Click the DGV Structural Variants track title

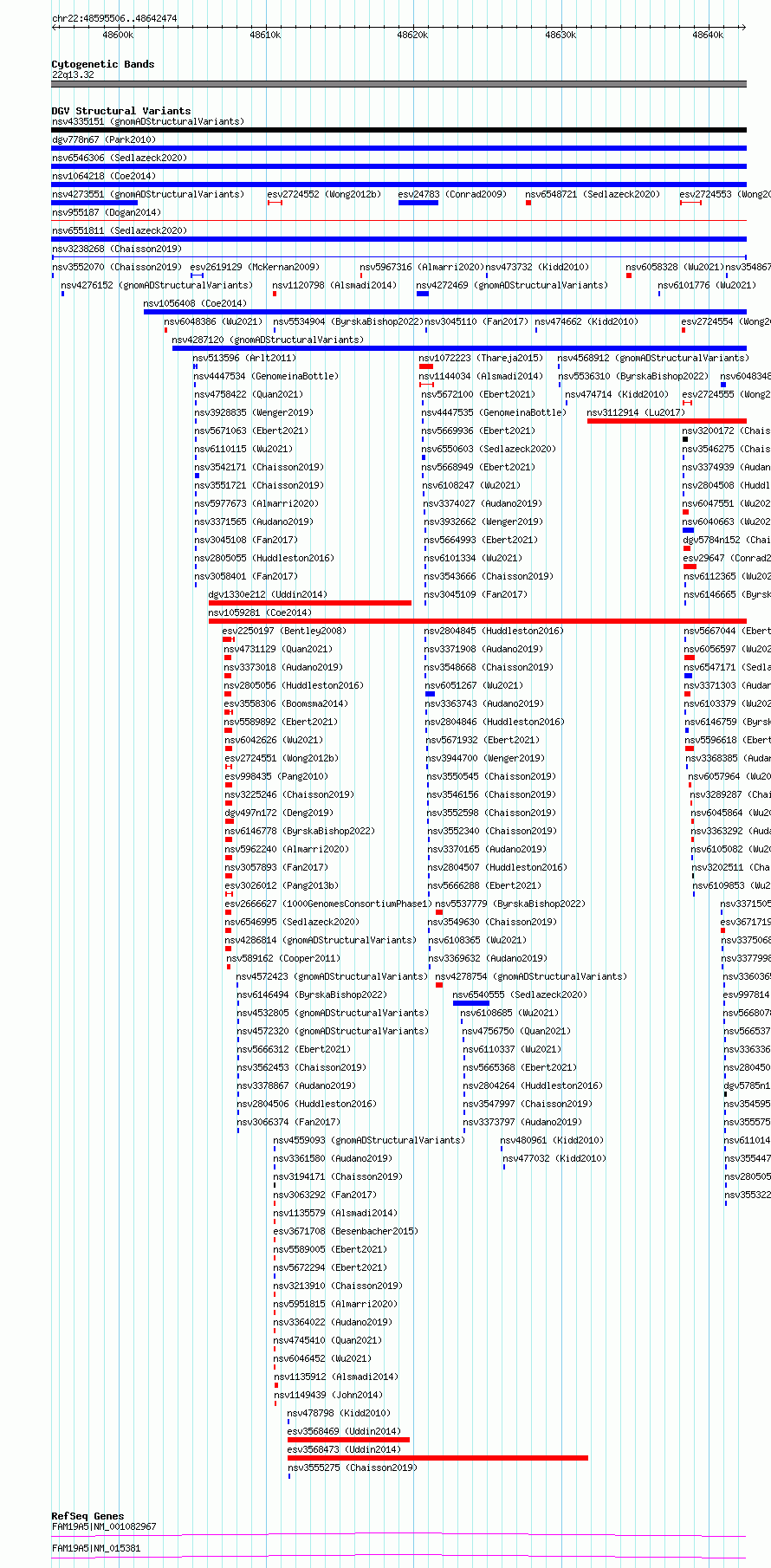click(x=121, y=111)
